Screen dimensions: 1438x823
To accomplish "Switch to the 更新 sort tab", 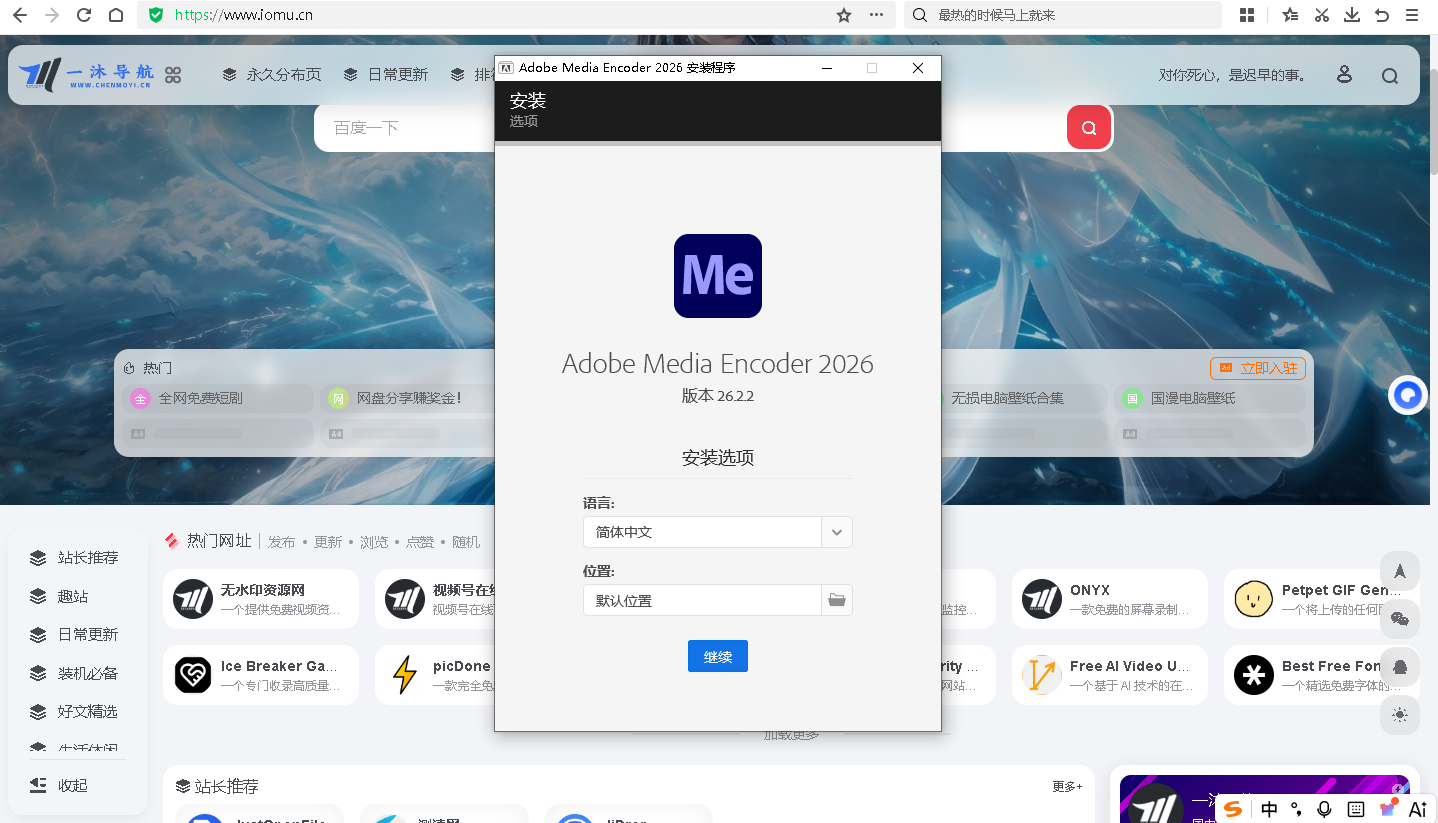I will pyautogui.click(x=328, y=542).
